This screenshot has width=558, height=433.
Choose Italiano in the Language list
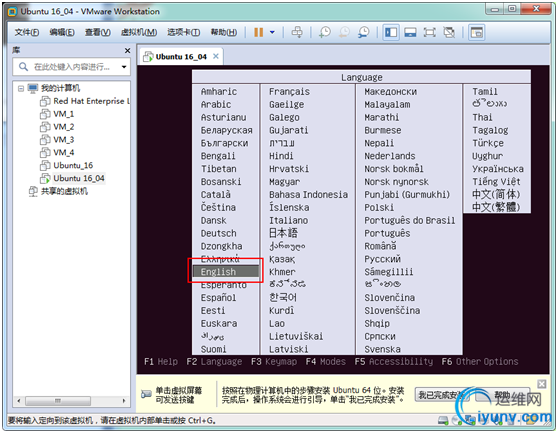[x=289, y=221]
